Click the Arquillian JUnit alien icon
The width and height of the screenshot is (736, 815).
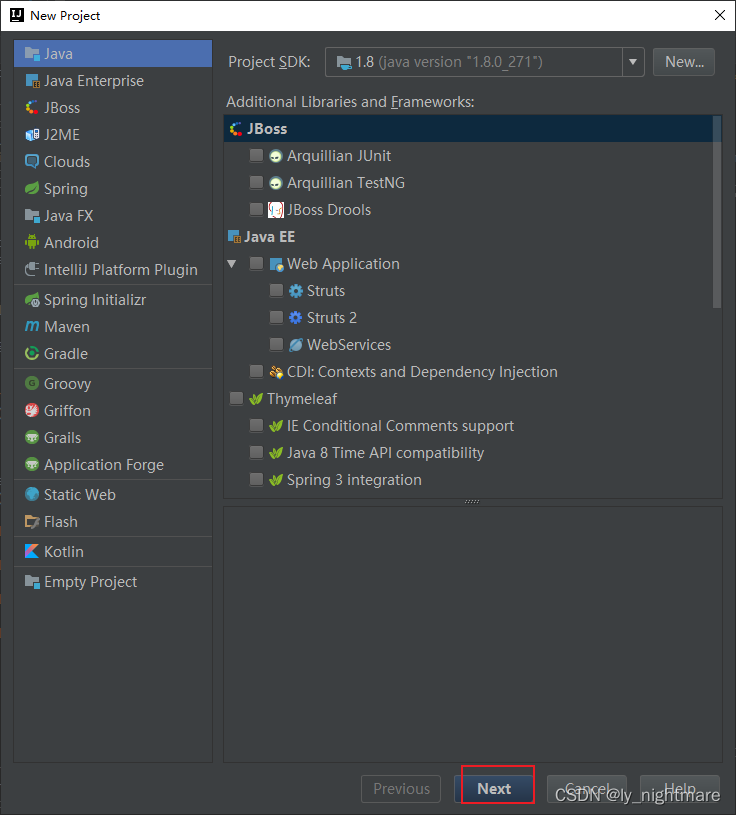point(275,156)
